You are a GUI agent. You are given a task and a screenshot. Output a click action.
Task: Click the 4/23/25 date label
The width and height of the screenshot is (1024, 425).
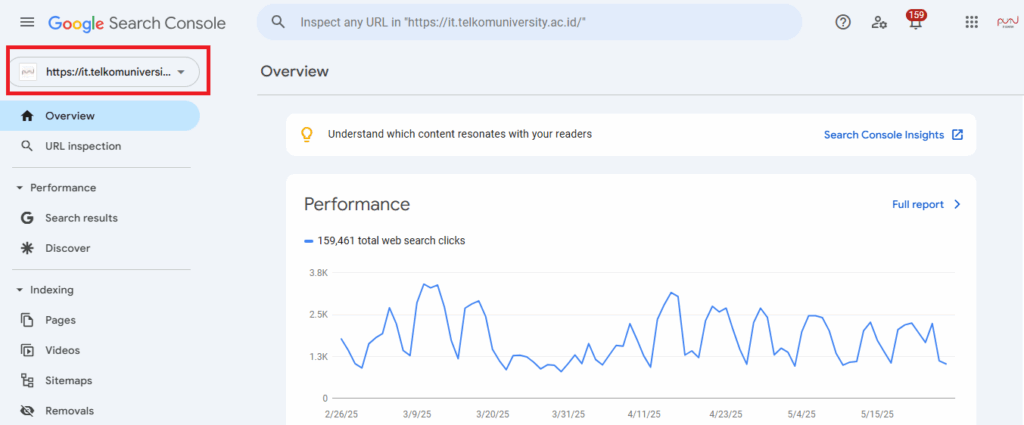pos(726,414)
